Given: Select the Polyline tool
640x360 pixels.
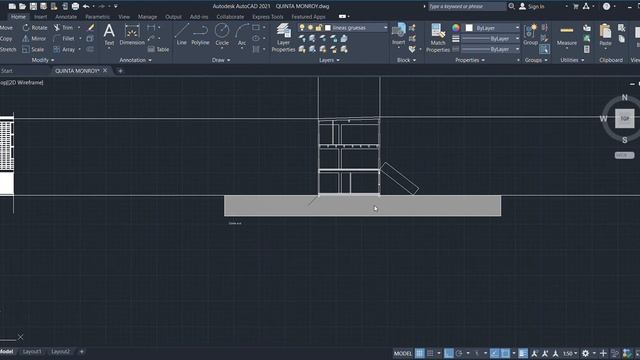Looking at the screenshot, I should (200, 34).
